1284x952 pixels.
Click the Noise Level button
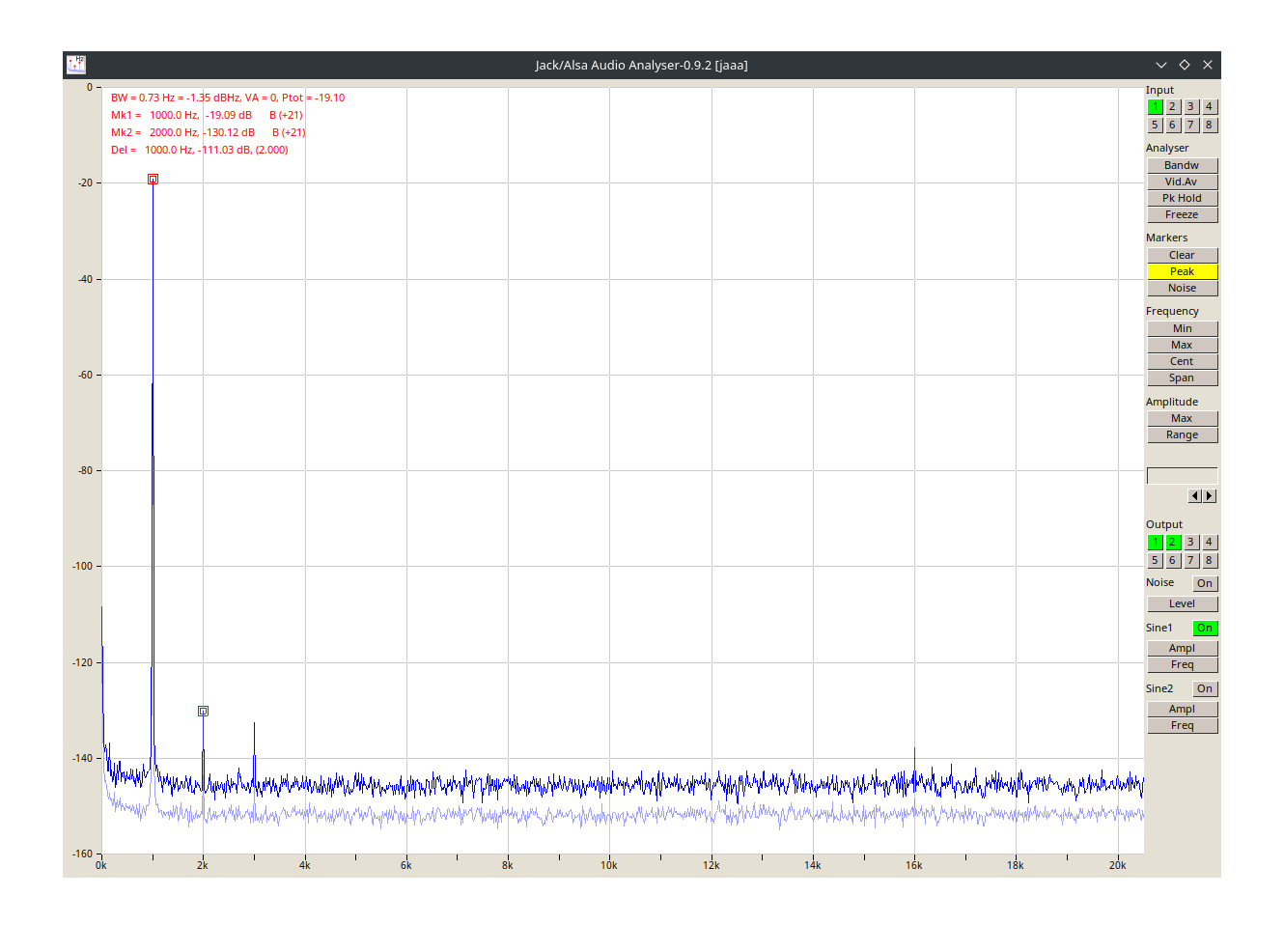1182,603
